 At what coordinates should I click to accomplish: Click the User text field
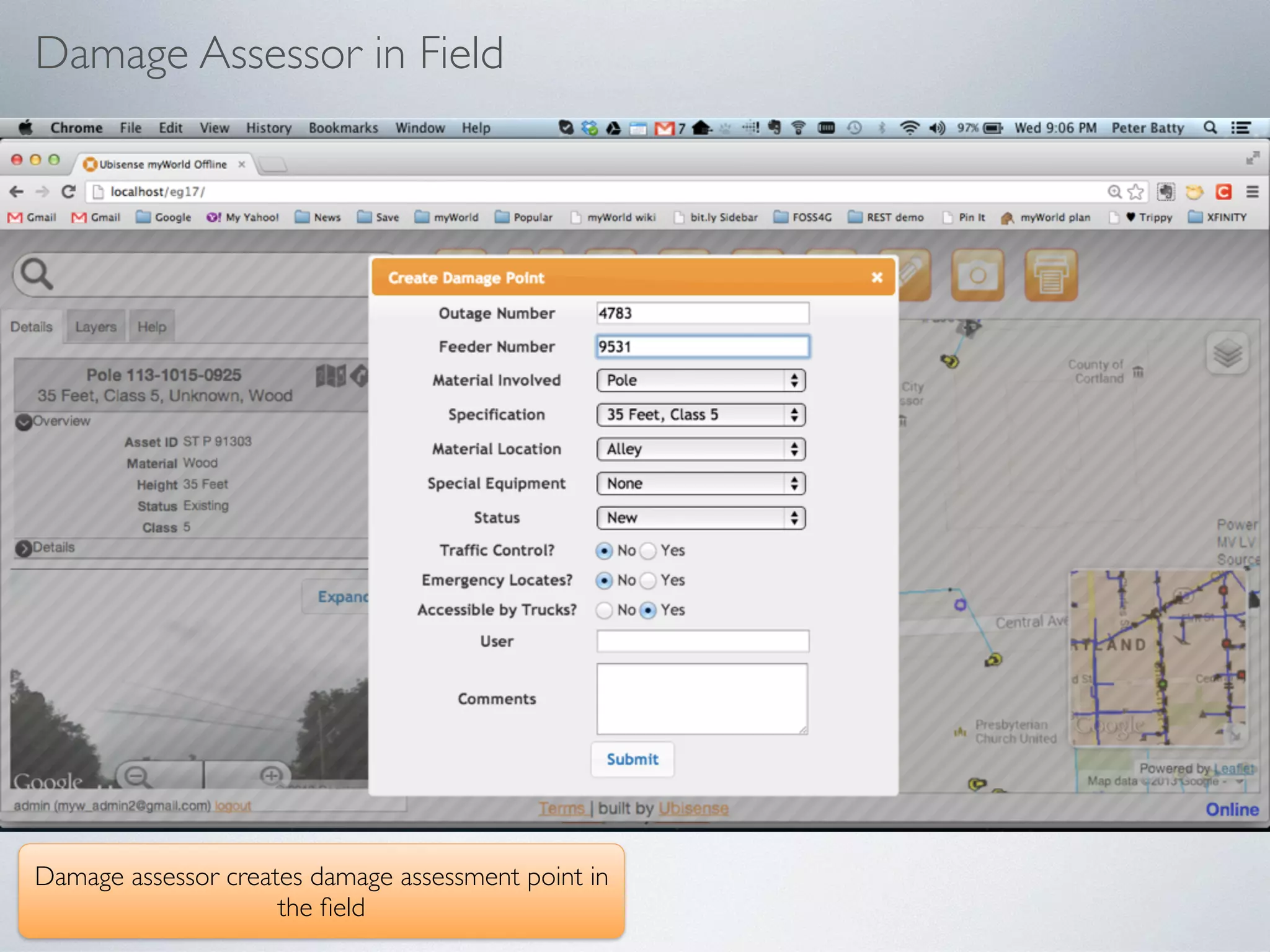pyautogui.click(x=703, y=641)
